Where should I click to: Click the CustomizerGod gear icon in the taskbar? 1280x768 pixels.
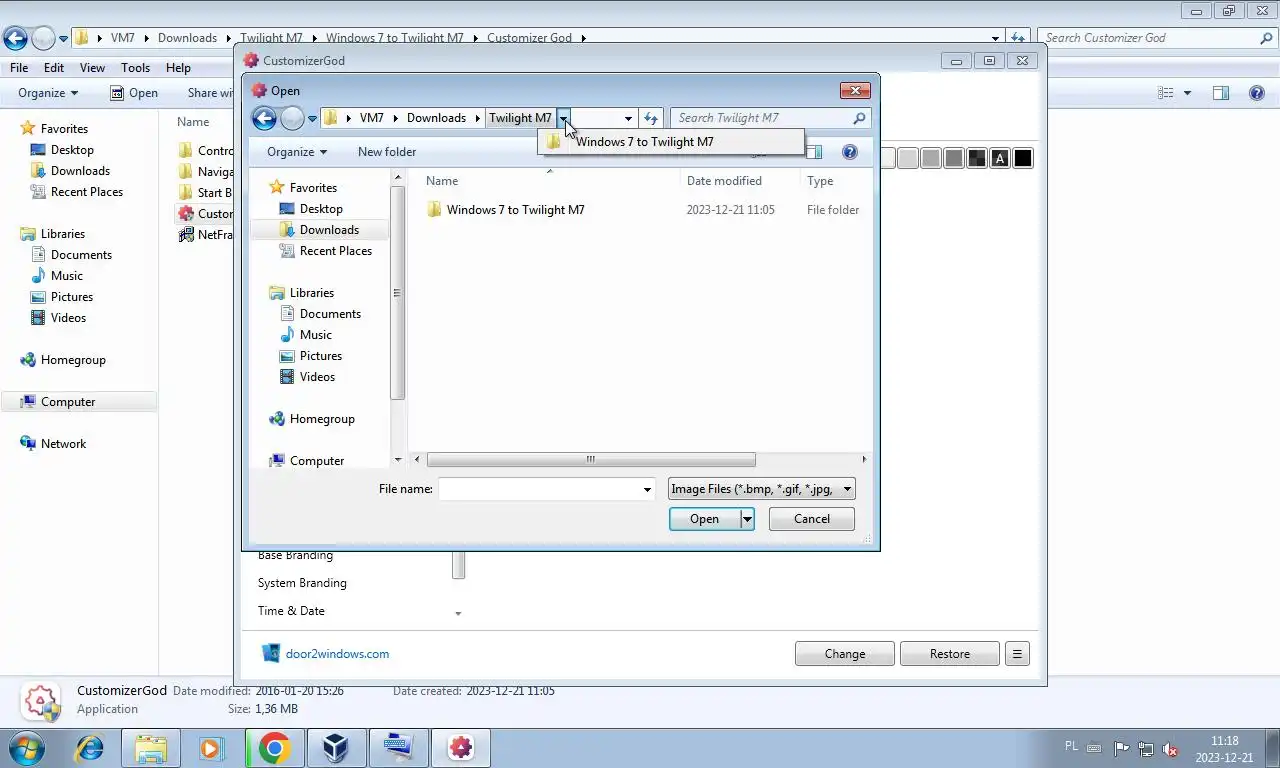460,747
